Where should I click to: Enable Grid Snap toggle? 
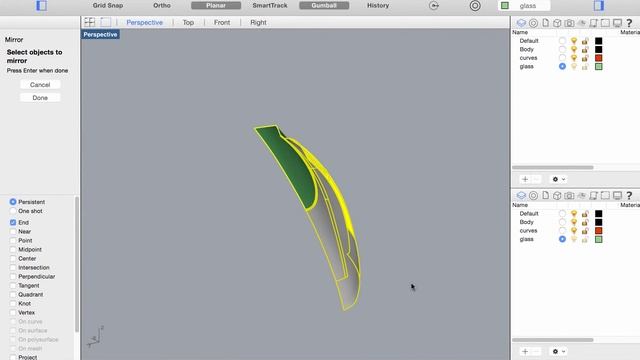108,6
